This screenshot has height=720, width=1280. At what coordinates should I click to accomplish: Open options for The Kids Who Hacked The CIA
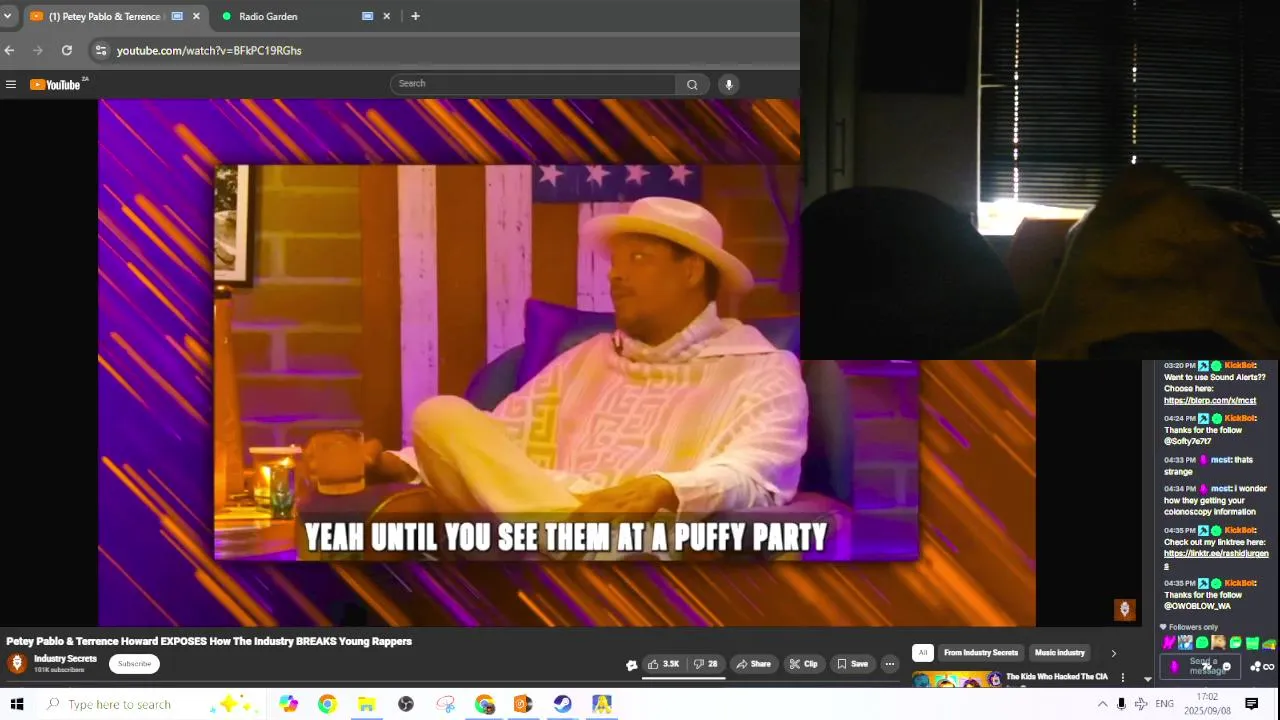[1122, 678]
